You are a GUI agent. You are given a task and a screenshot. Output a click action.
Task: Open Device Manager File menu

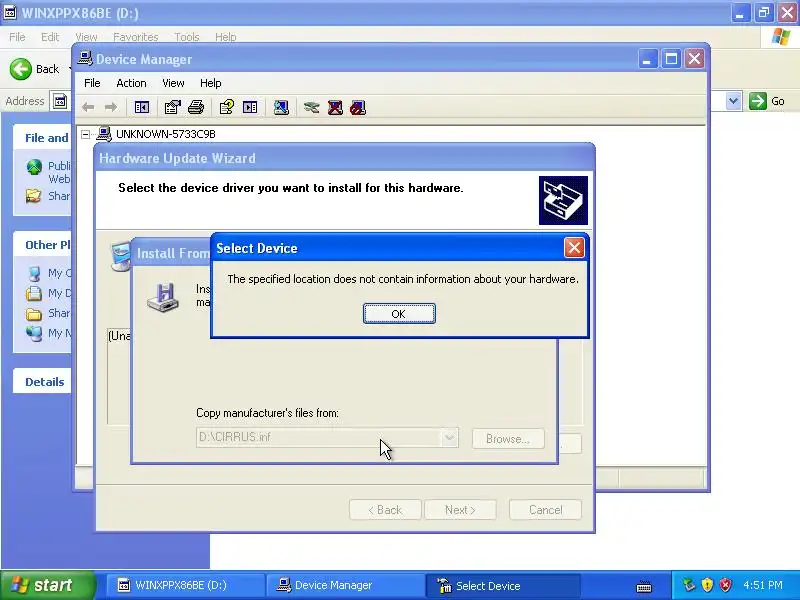click(92, 83)
